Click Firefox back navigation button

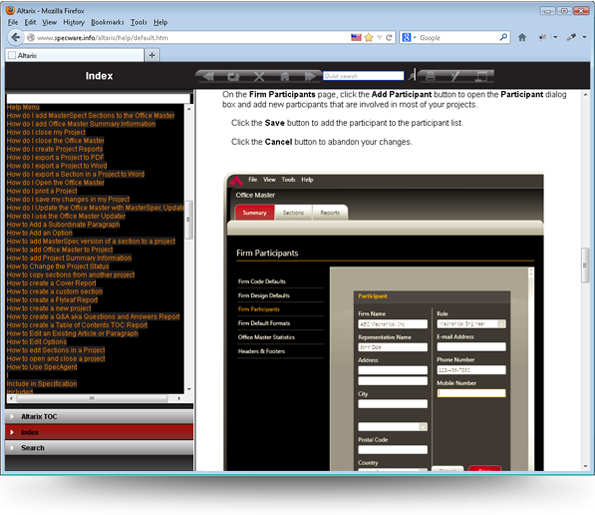click(x=16, y=37)
